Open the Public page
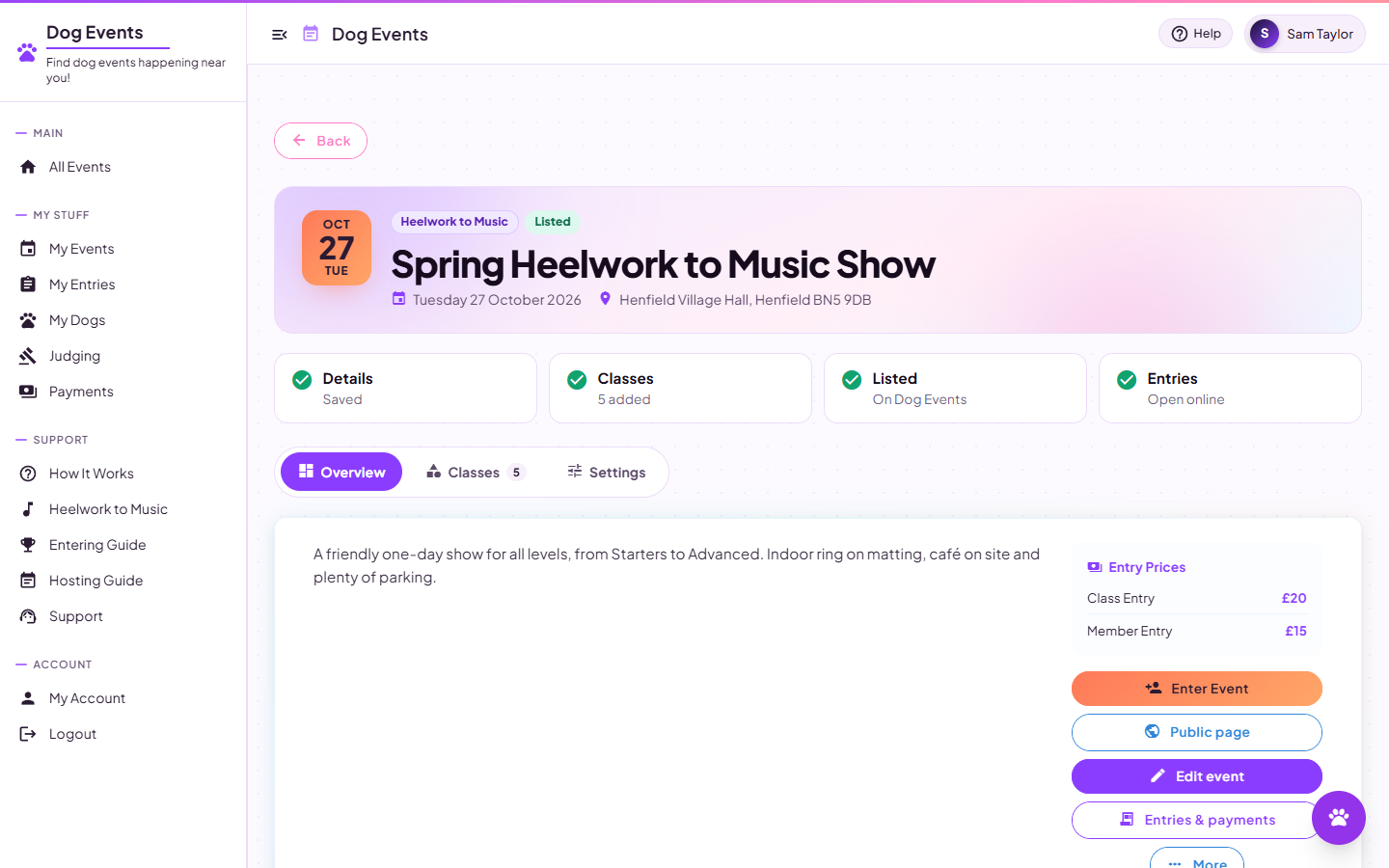This screenshot has height=868, width=1389. coord(1196,732)
